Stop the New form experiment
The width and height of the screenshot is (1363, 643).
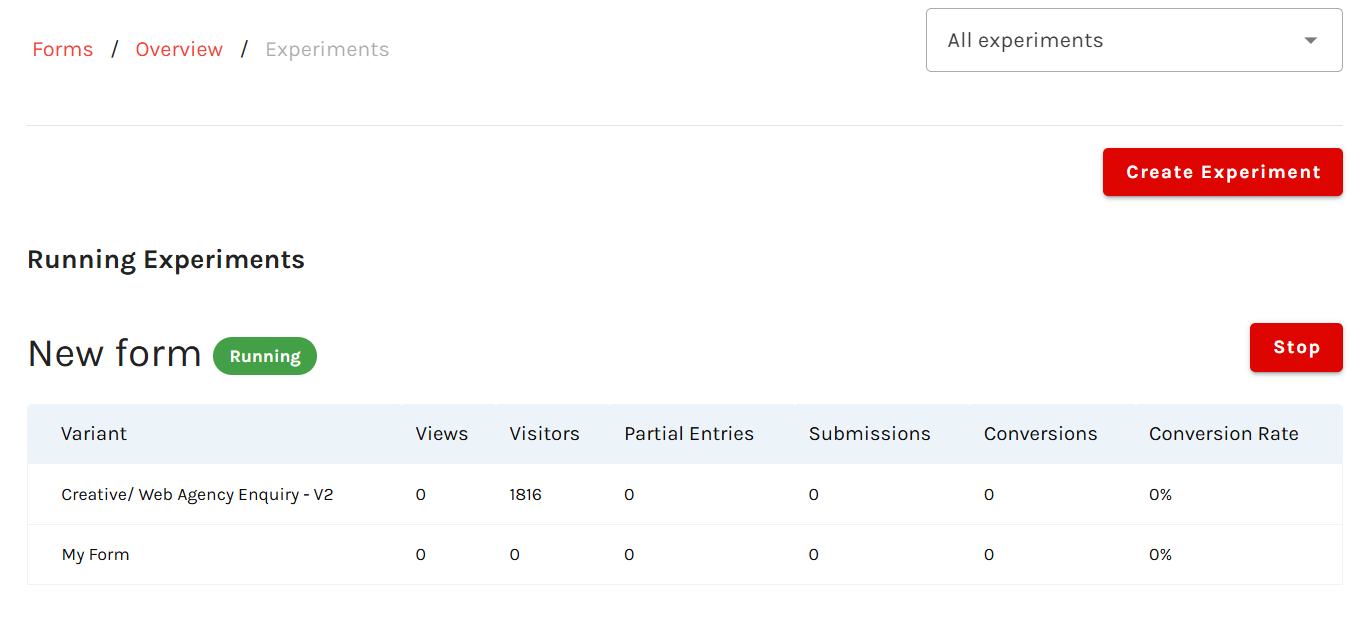[x=1295, y=348]
